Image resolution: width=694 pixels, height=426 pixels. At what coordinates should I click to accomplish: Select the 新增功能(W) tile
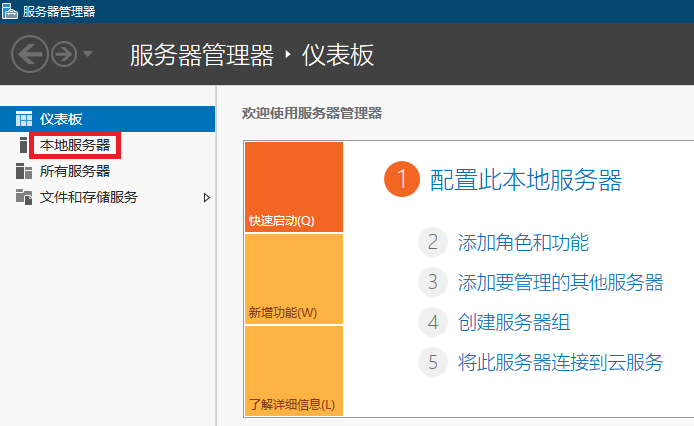294,279
